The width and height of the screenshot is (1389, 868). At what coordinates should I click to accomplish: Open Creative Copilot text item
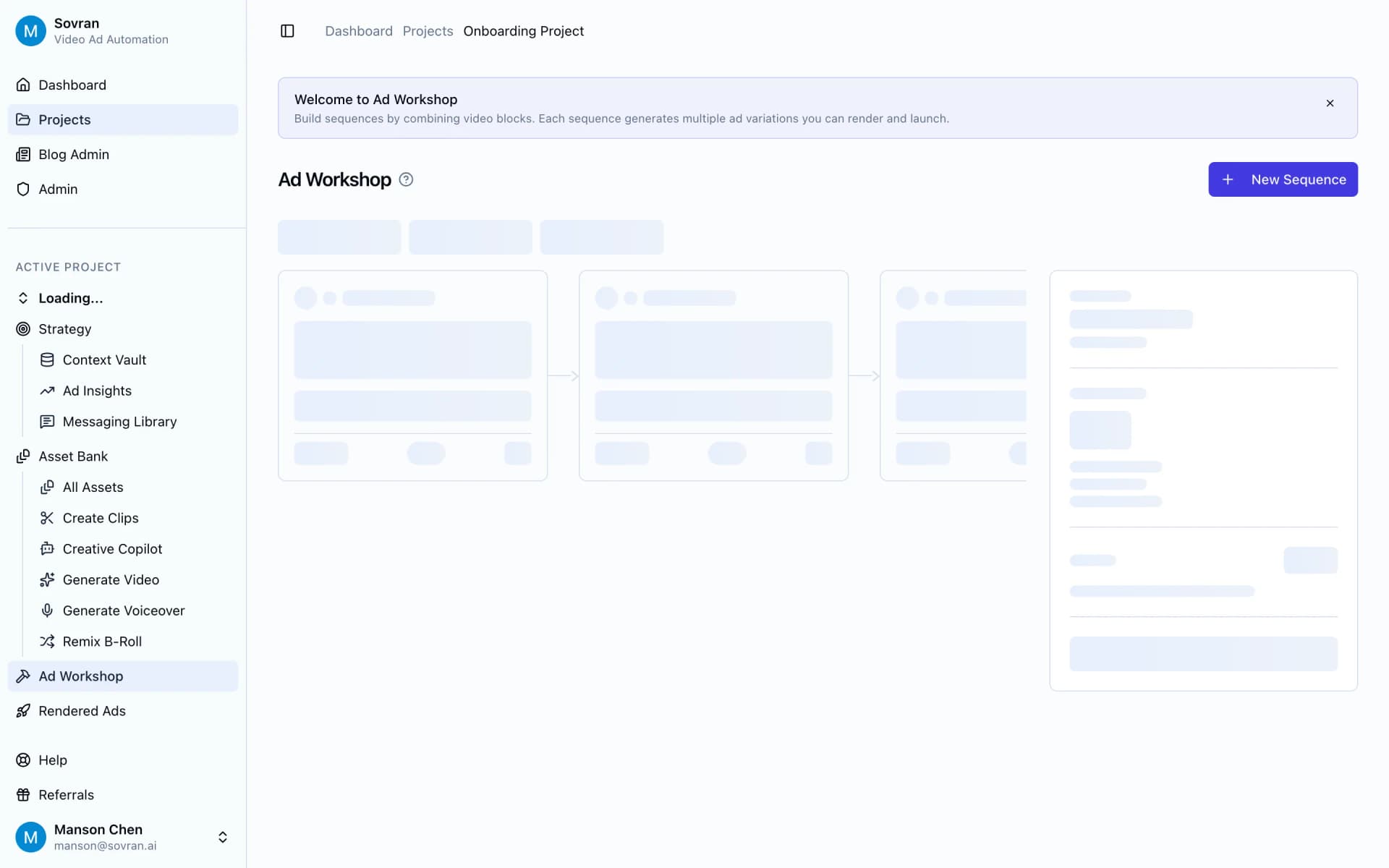pos(112,549)
